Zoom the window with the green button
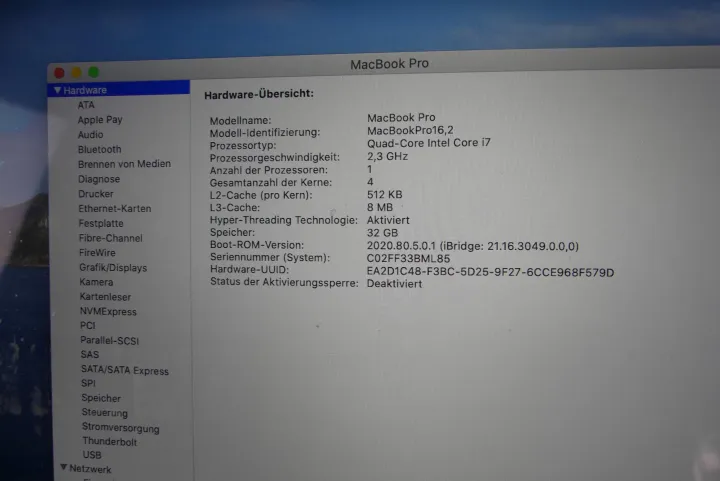The width and height of the screenshot is (720, 481). coord(94,72)
